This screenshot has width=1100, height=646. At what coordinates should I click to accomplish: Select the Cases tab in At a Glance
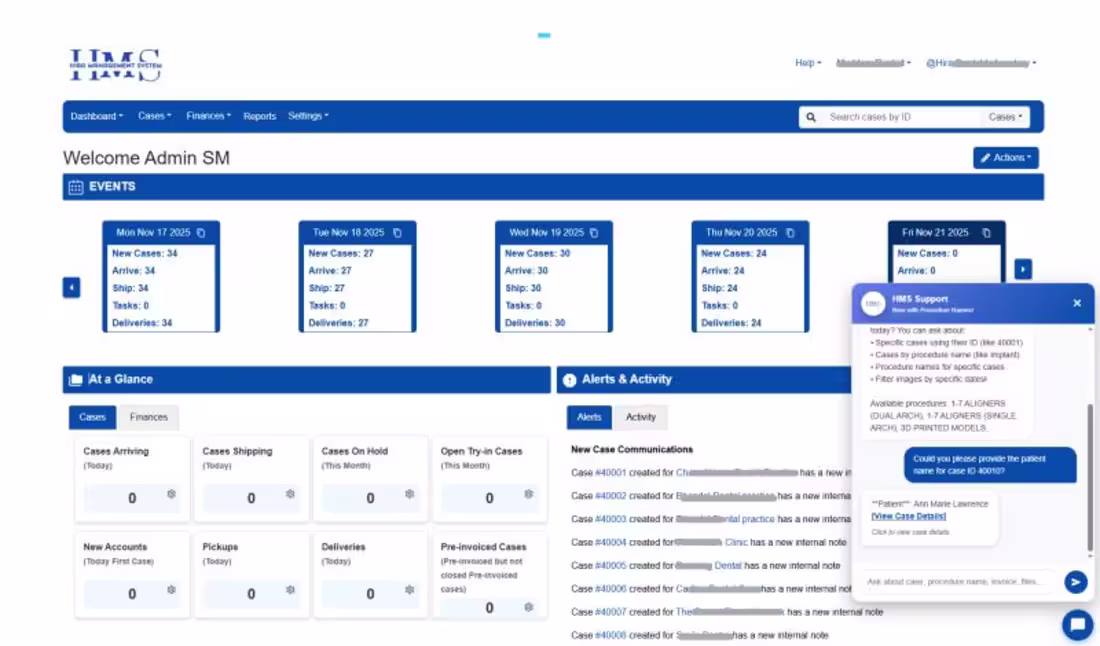(92, 417)
